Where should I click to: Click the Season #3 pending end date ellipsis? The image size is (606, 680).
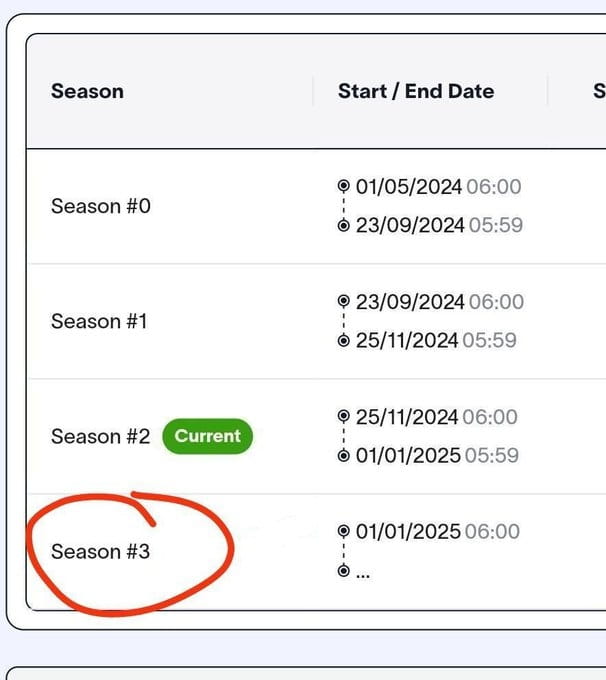coord(363,573)
